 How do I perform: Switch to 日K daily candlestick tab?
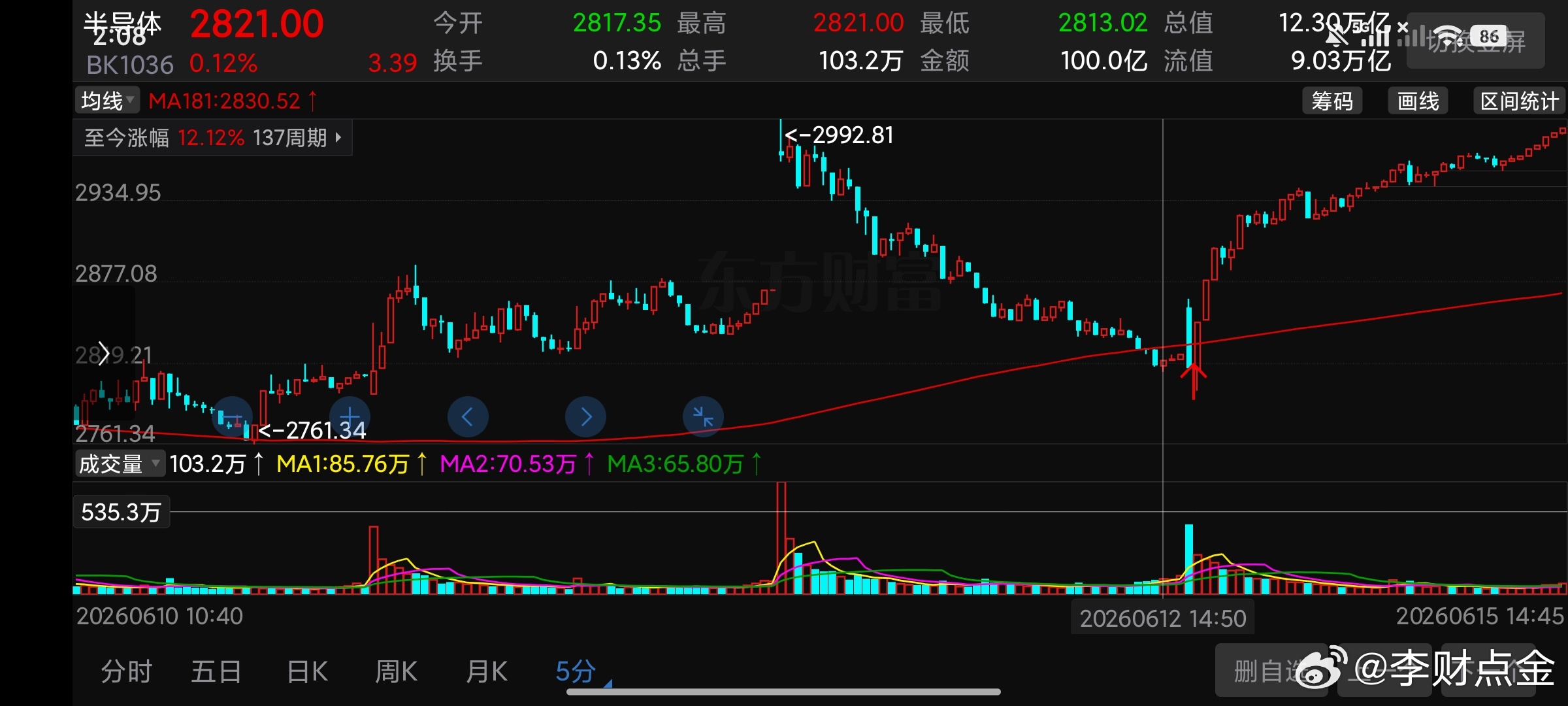[307, 671]
